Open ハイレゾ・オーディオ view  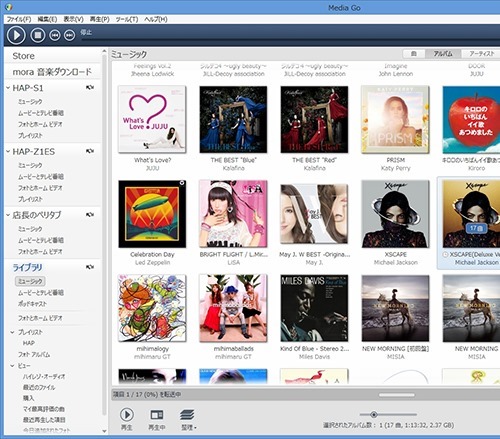point(44,377)
